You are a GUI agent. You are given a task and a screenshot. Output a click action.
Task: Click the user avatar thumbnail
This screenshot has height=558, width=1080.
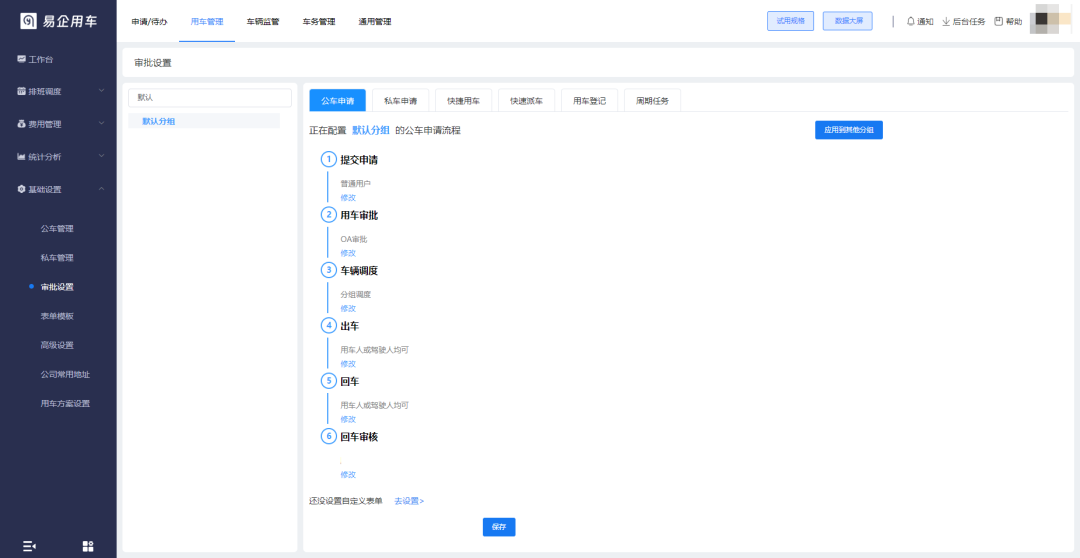[x=1050, y=21]
